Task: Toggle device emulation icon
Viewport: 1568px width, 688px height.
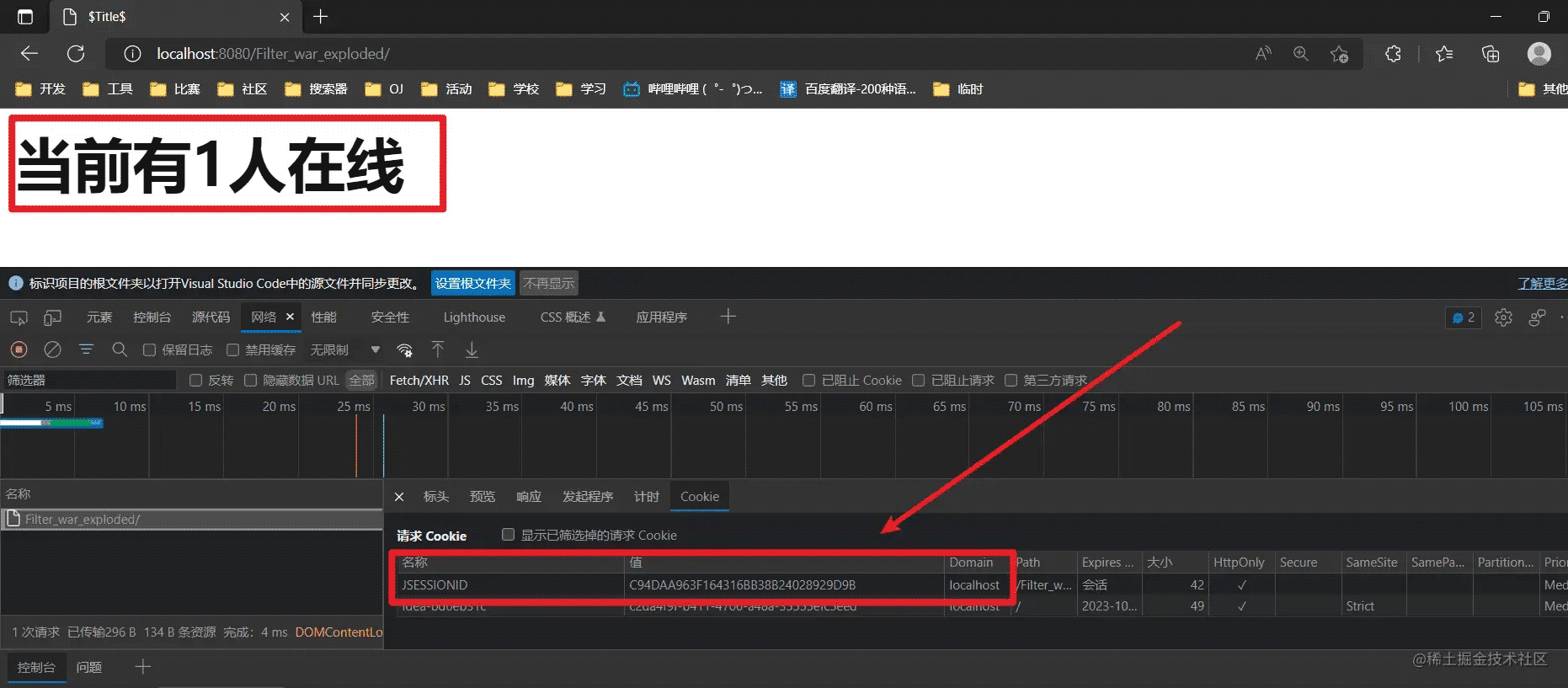Action: [53, 317]
